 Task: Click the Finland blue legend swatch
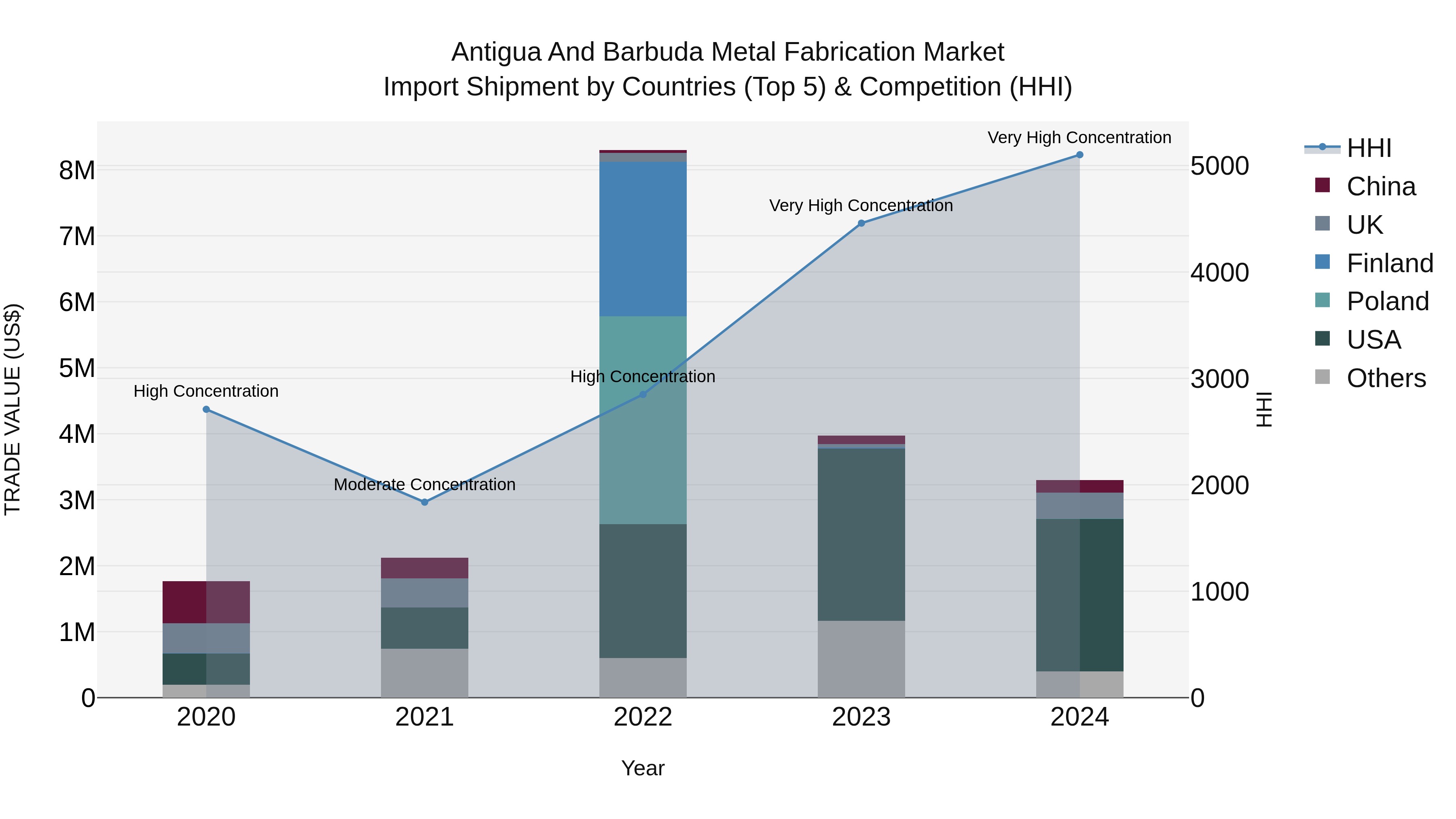point(1323,262)
